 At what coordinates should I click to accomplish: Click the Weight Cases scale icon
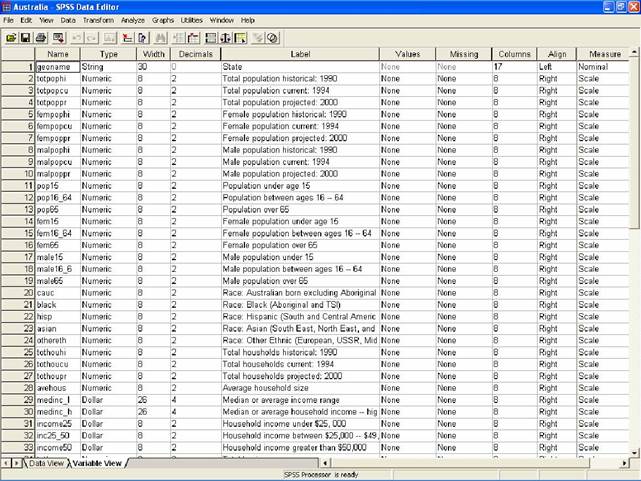tap(226, 37)
